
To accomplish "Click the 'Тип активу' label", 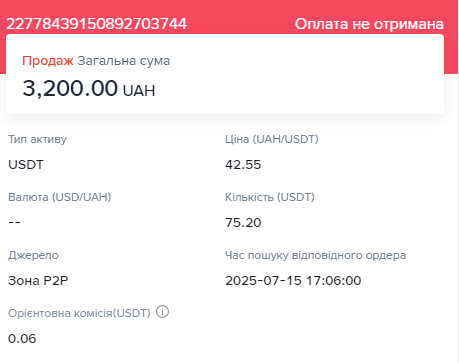I will click(x=37, y=139).
